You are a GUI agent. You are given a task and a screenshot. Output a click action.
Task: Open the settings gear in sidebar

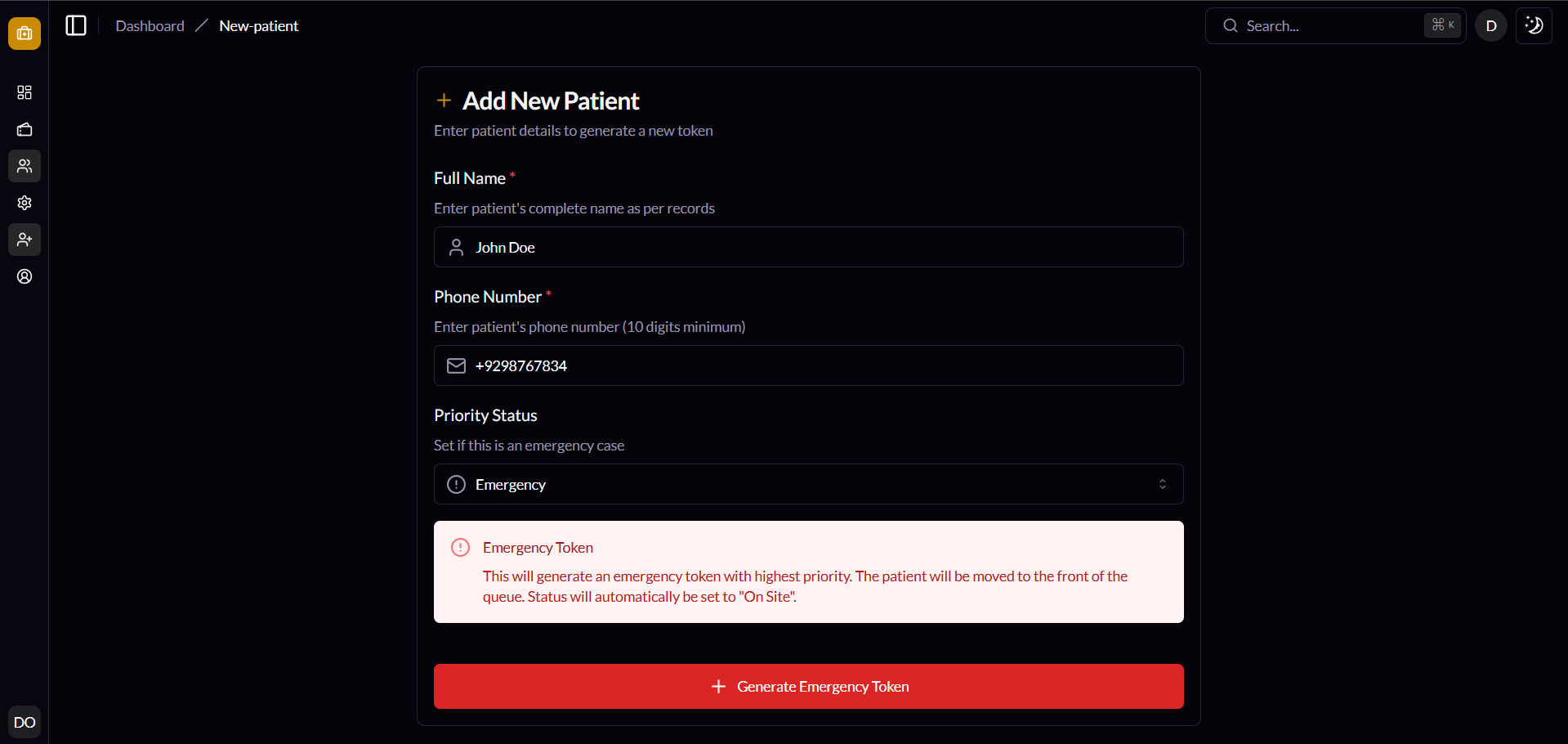tap(25, 203)
